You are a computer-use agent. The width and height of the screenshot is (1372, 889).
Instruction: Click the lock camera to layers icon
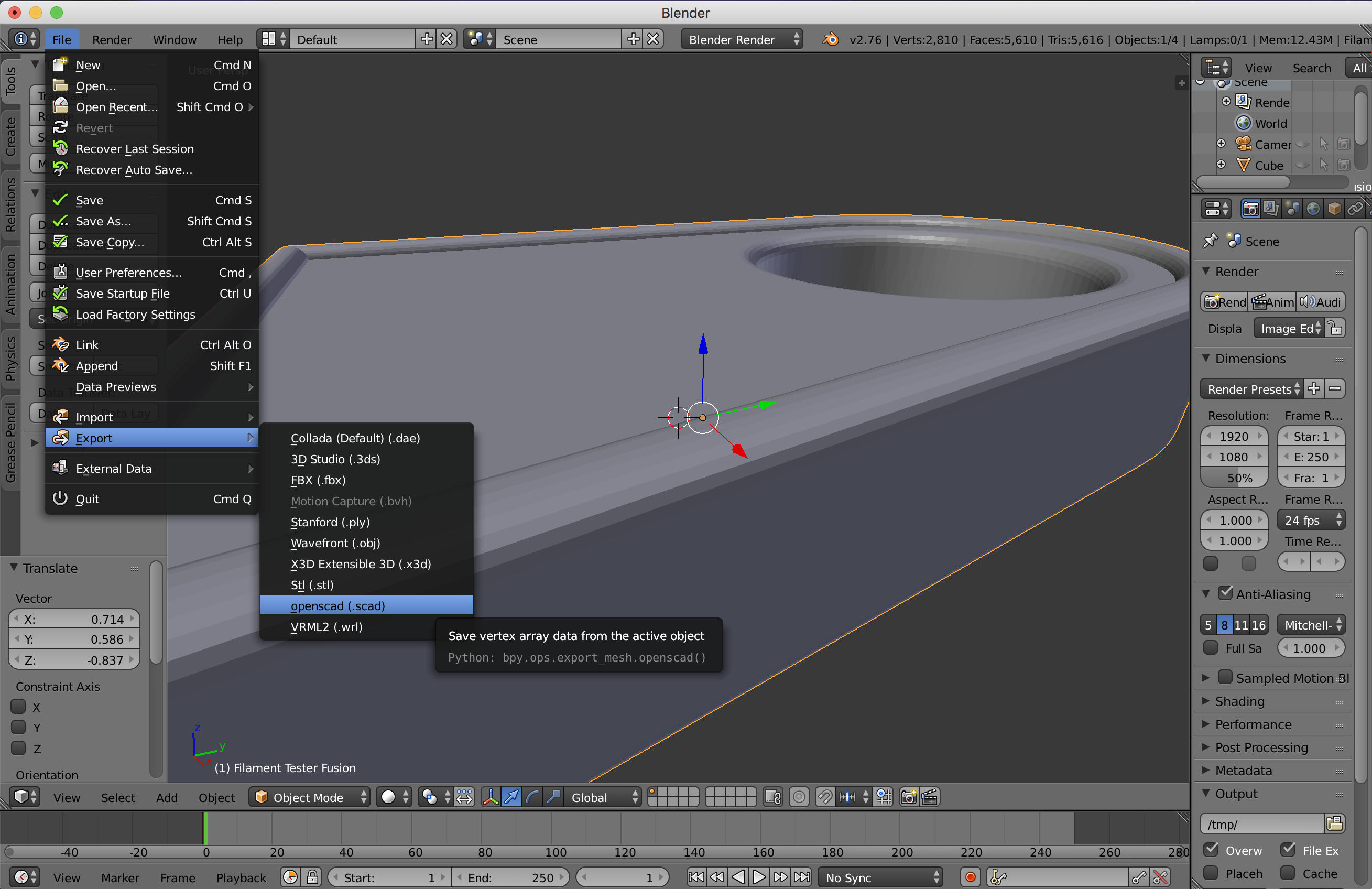pos(772,797)
